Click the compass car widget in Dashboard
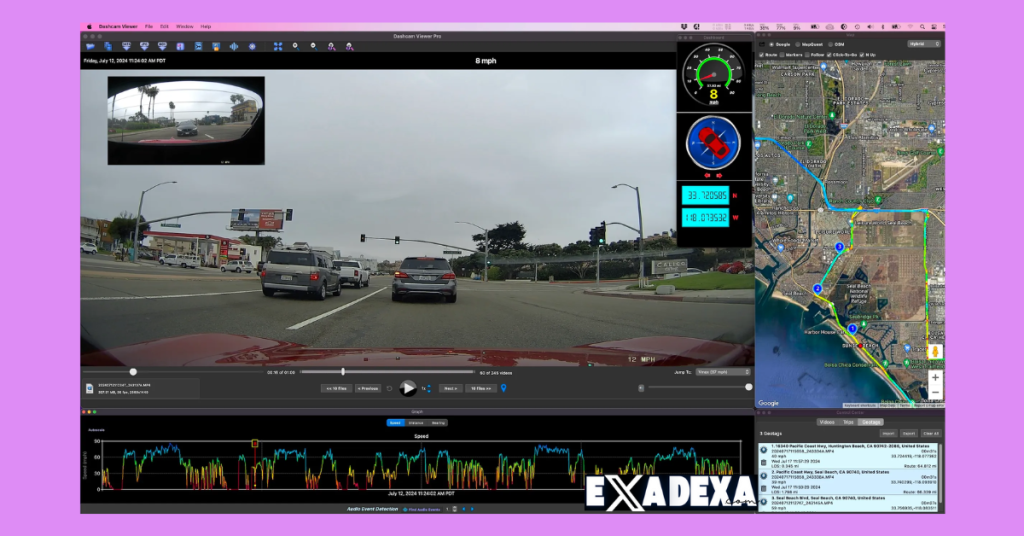Screen dimensions: 1024x536 pos(713,142)
